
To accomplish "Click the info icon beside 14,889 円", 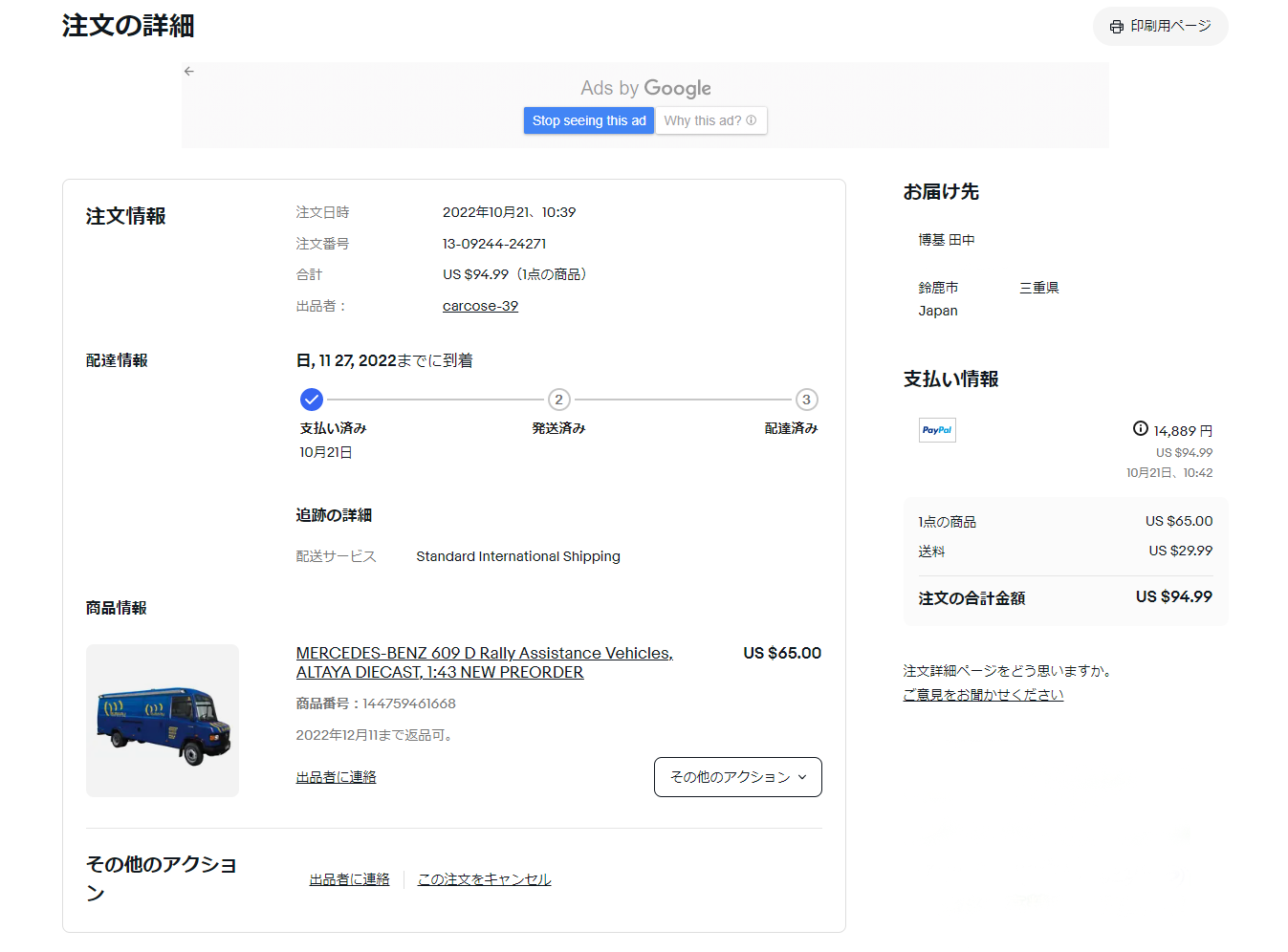I will click(x=1140, y=429).
